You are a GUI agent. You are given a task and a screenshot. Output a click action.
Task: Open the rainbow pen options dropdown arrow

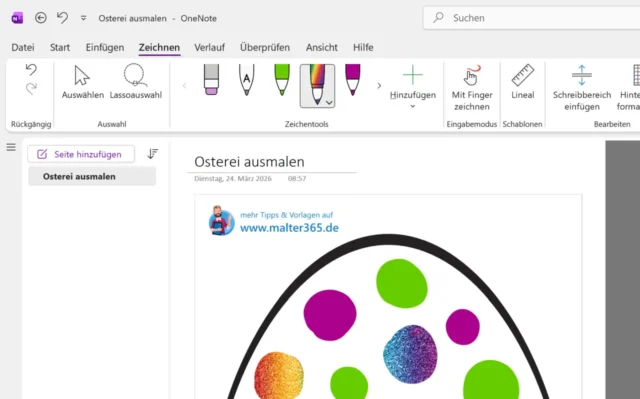pyautogui.click(x=329, y=103)
